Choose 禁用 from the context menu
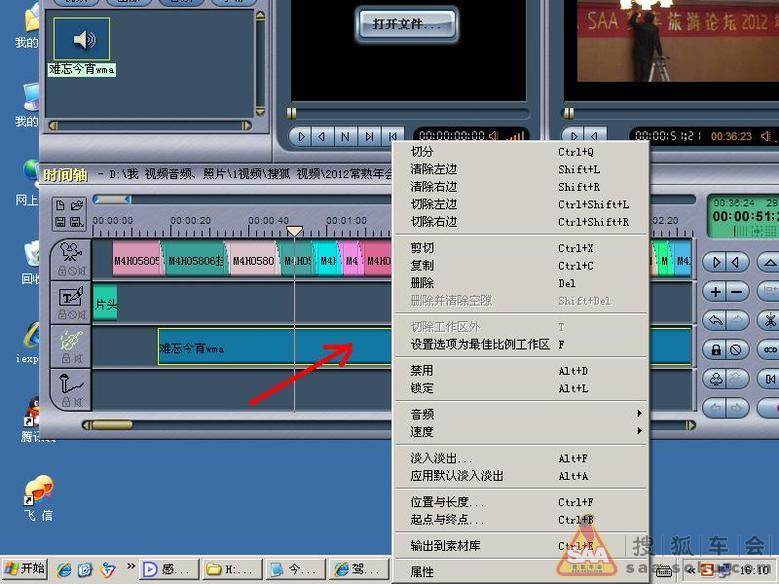 [422, 370]
